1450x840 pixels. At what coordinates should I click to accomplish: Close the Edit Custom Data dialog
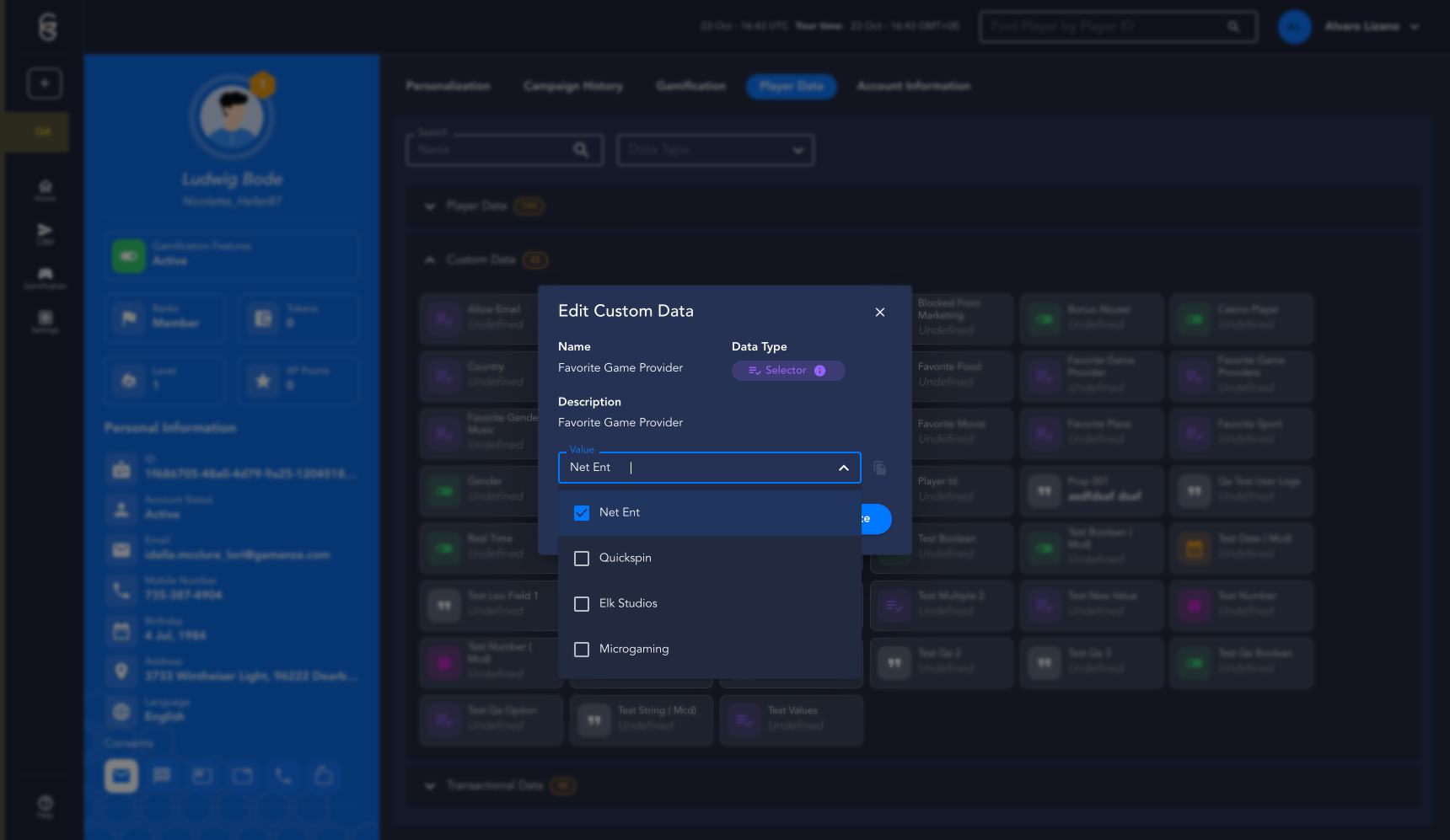pyautogui.click(x=879, y=313)
